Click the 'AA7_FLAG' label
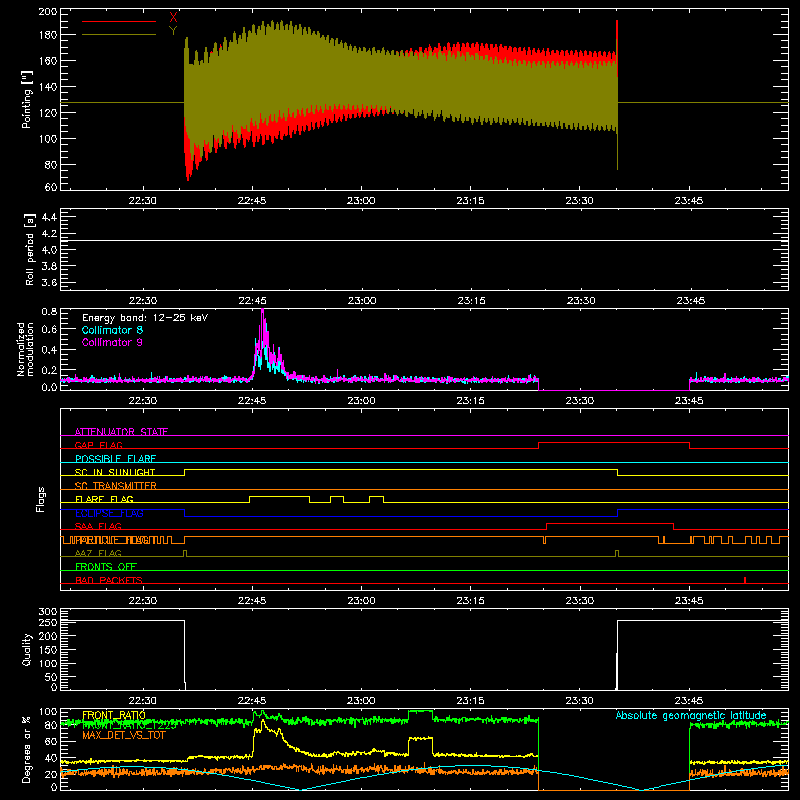The height and width of the screenshot is (800, 800). [x=98, y=553]
